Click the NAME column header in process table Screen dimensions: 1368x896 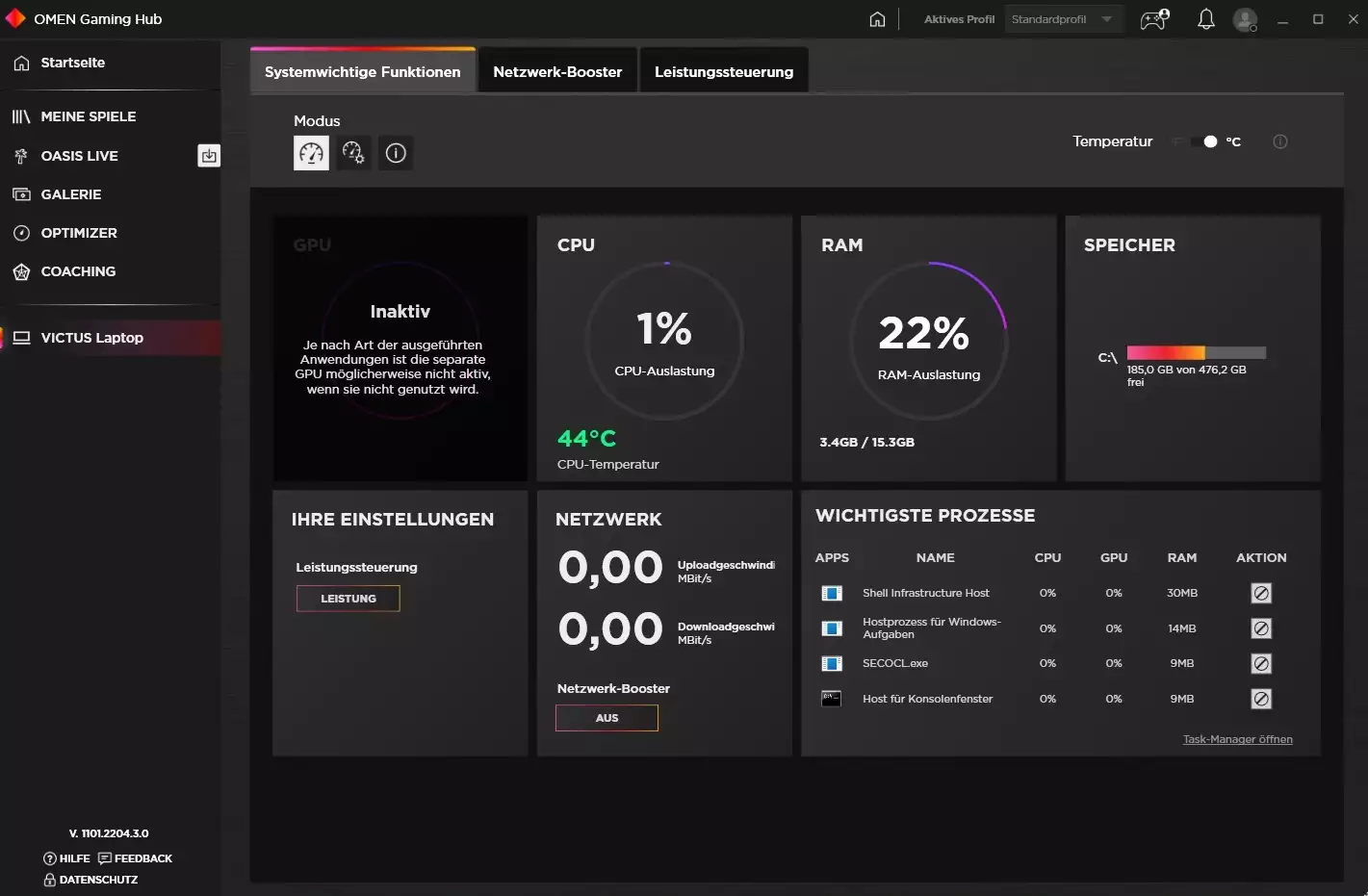(936, 557)
